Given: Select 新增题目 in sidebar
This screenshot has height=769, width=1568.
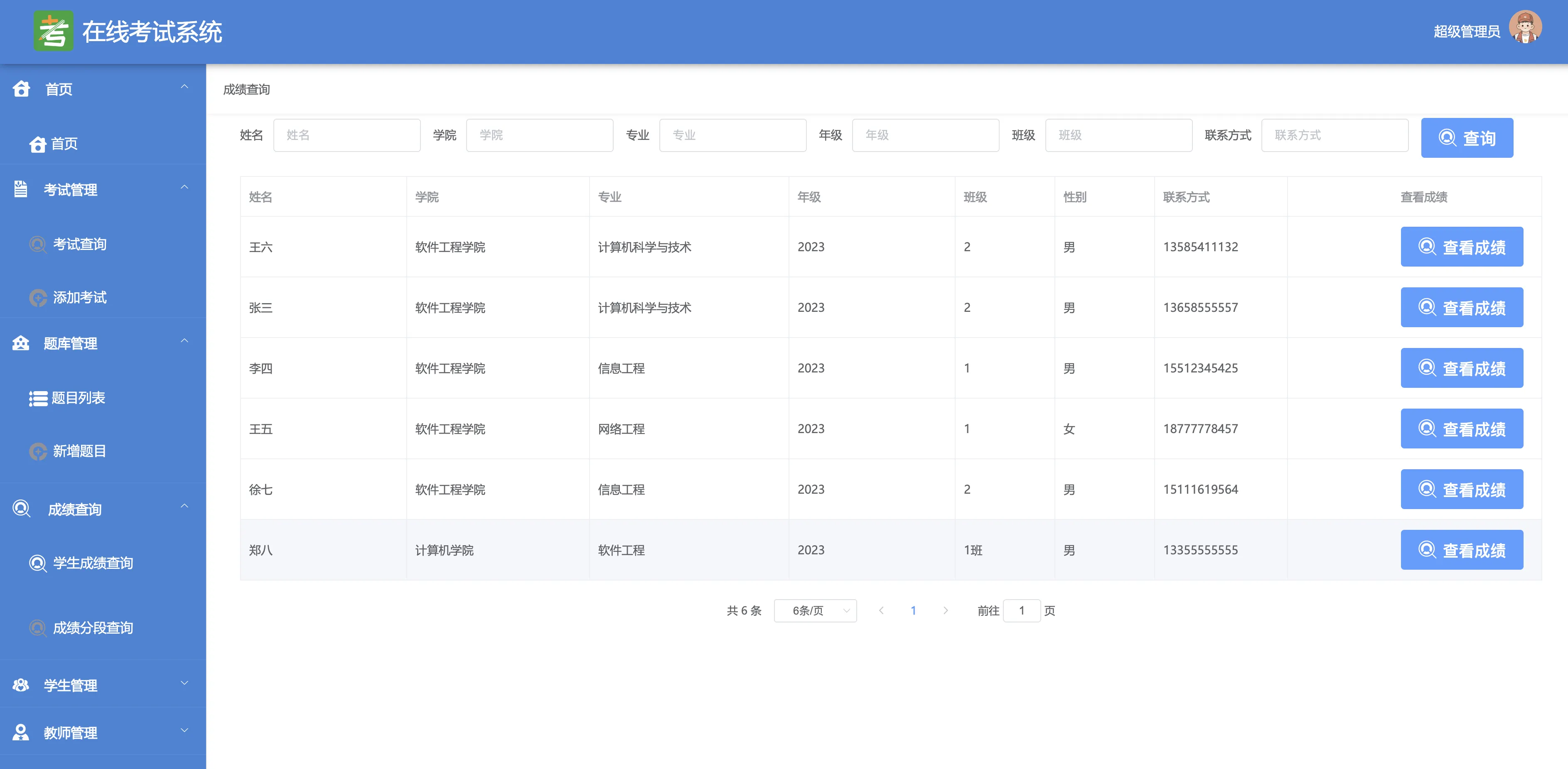Looking at the screenshot, I should [x=79, y=451].
